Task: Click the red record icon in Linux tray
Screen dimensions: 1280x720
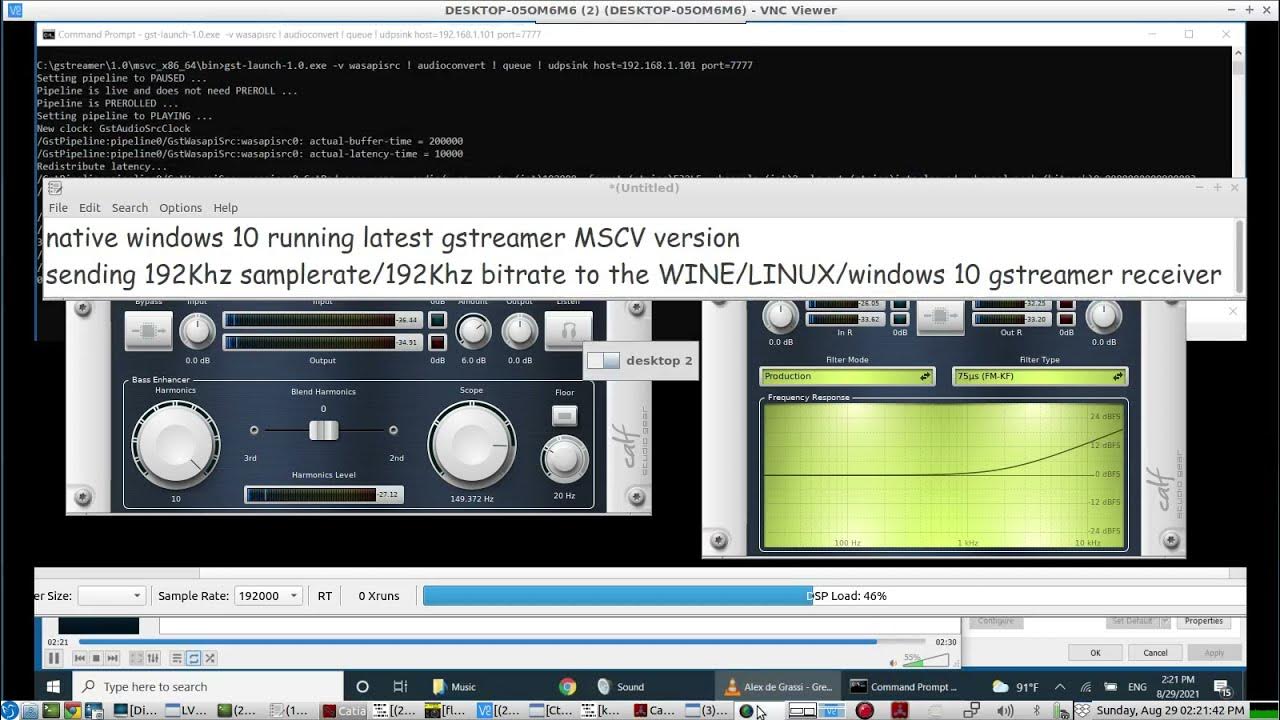Action: (x=865, y=711)
